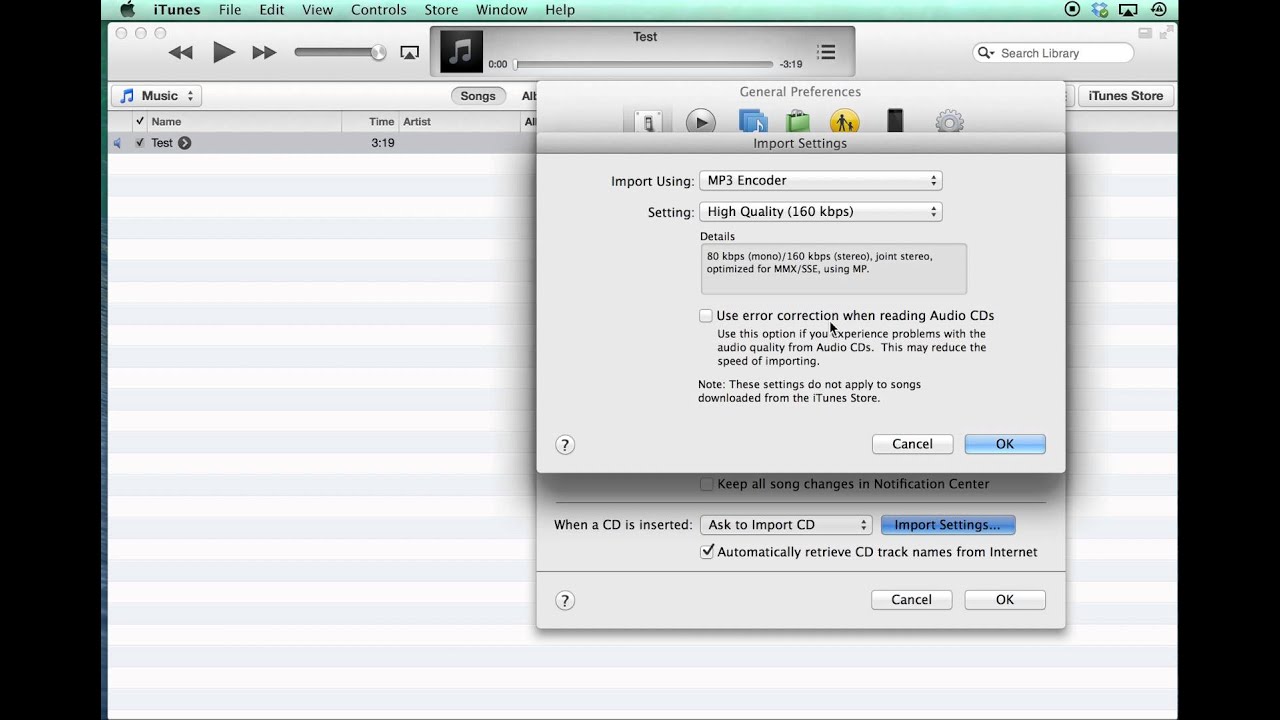Click Cancel in Import Settings dialog

coord(912,444)
